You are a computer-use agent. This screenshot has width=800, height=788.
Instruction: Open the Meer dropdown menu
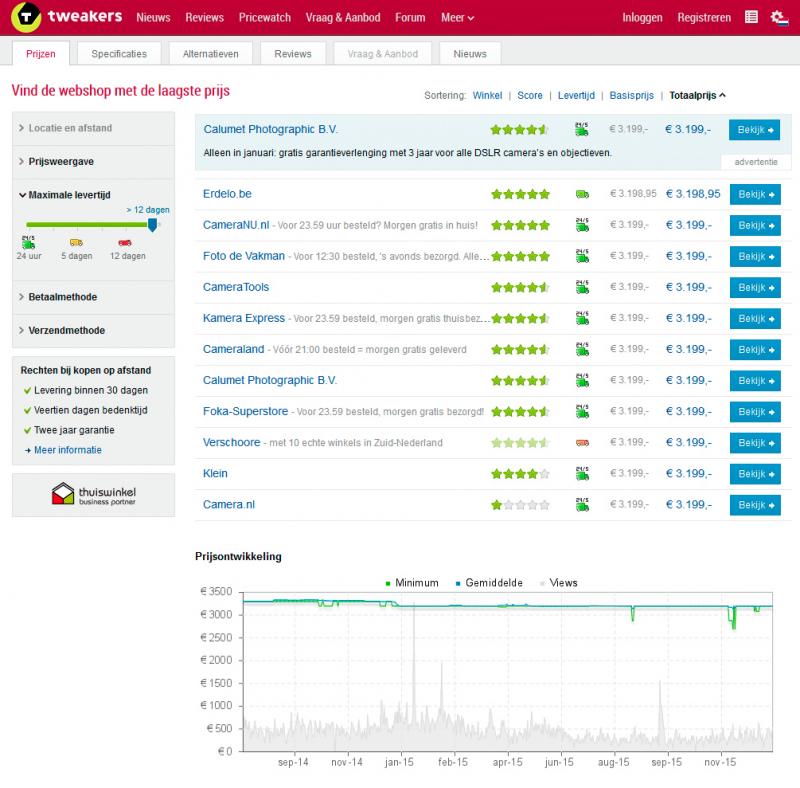pyautogui.click(x=458, y=18)
